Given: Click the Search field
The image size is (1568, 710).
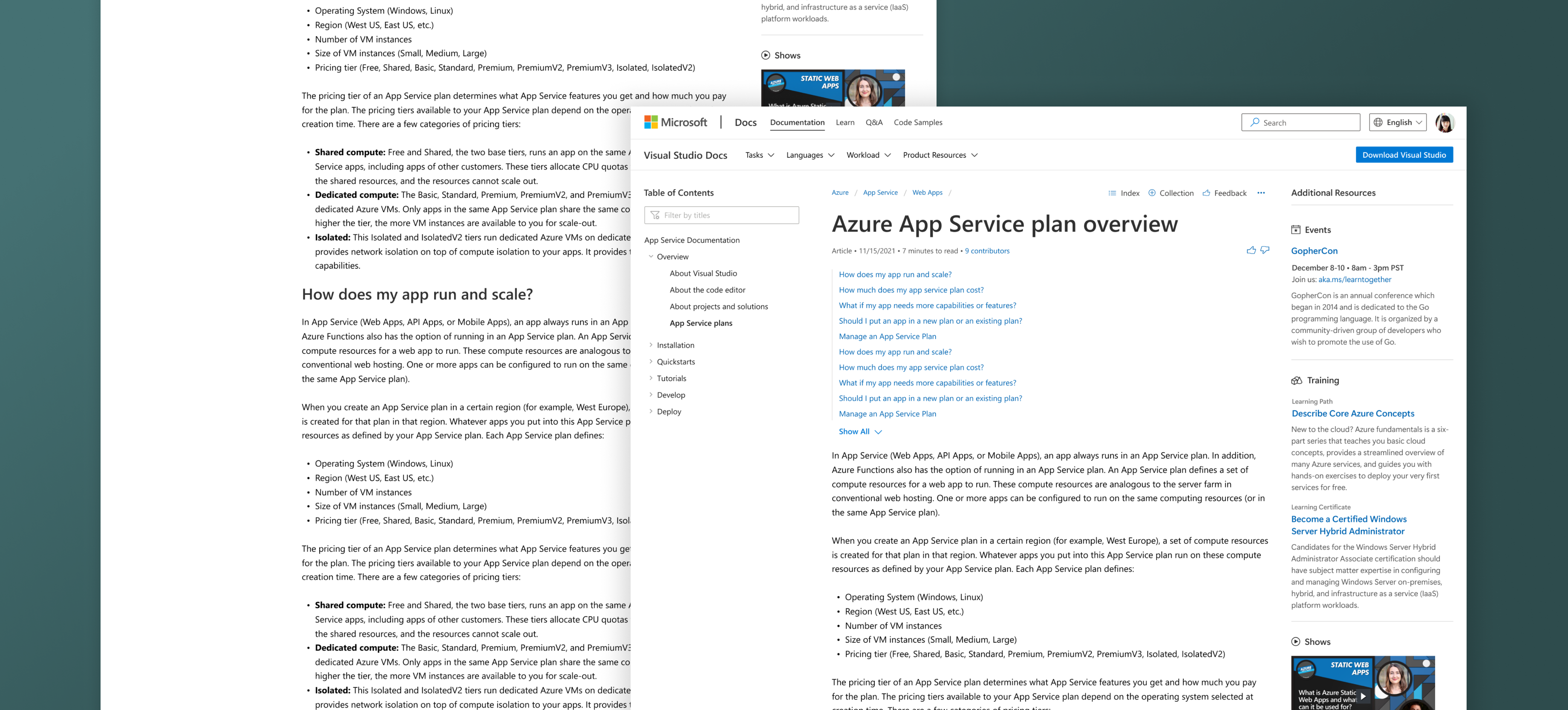Looking at the screenshot, I should [1301, 122].
